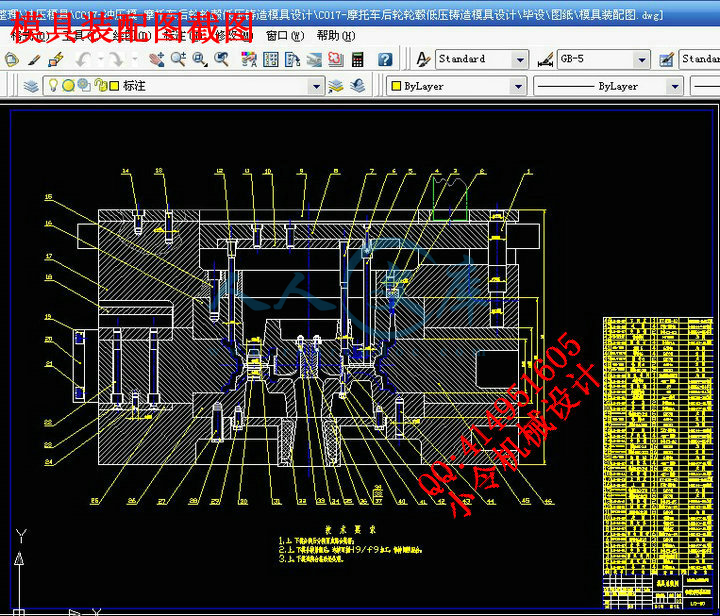This screenshot has width=720, height=616.
Task: Click the Match Properties brush icon
Action: click(34, 60)
